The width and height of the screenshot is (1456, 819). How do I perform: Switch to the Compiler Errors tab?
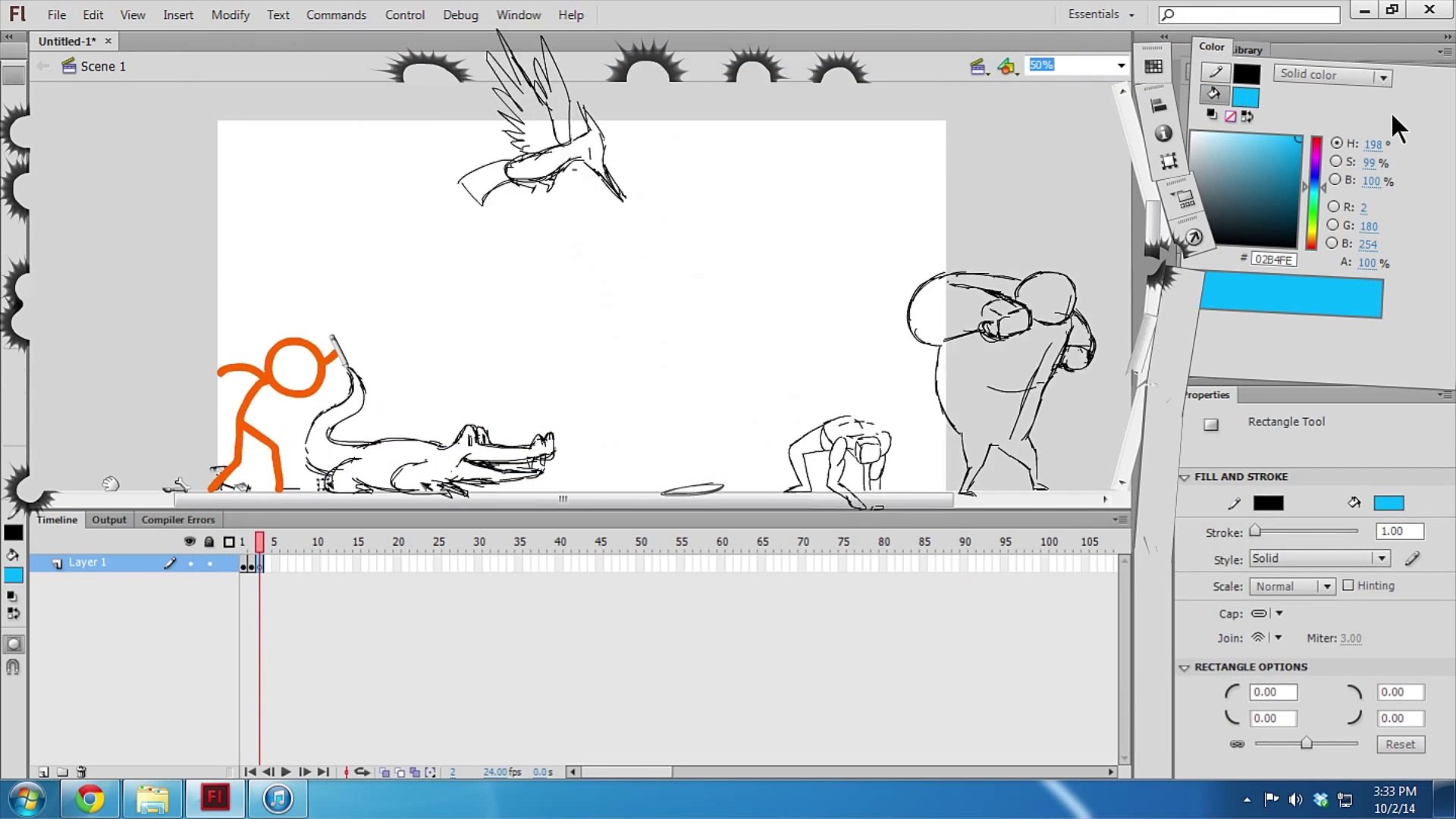(178, 519)
